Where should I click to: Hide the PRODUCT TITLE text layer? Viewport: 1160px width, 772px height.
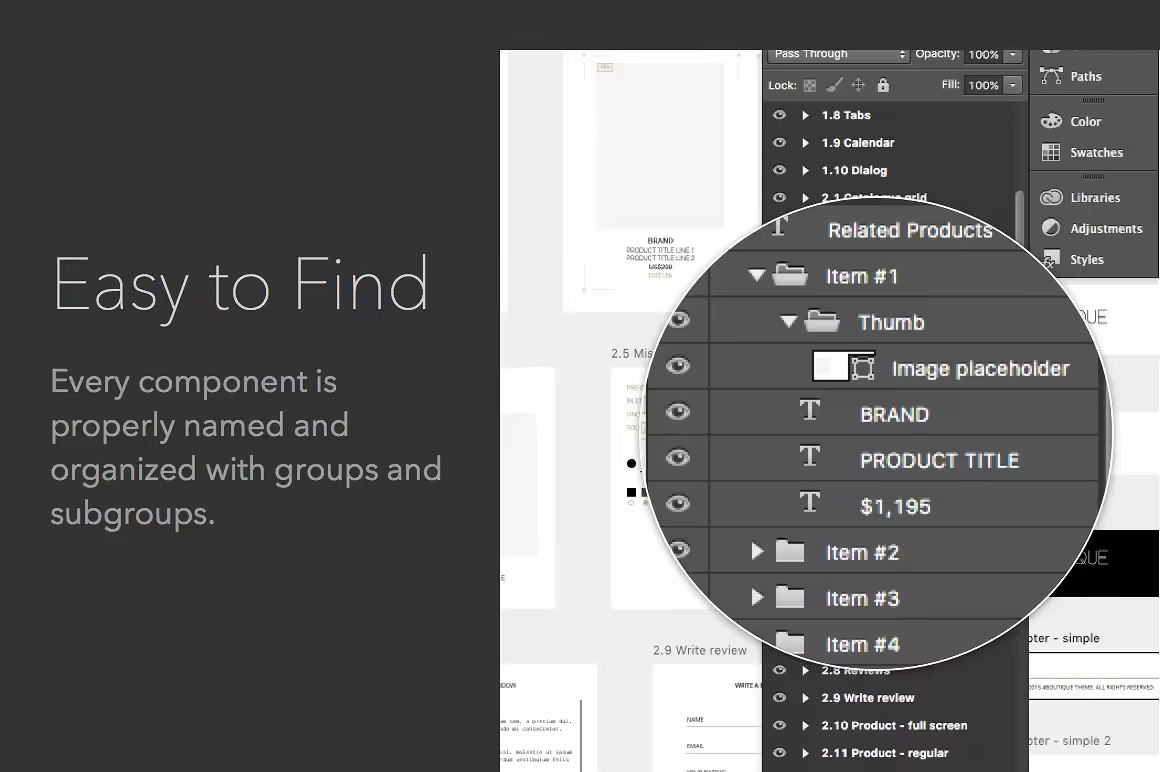(x=678, y=458)
